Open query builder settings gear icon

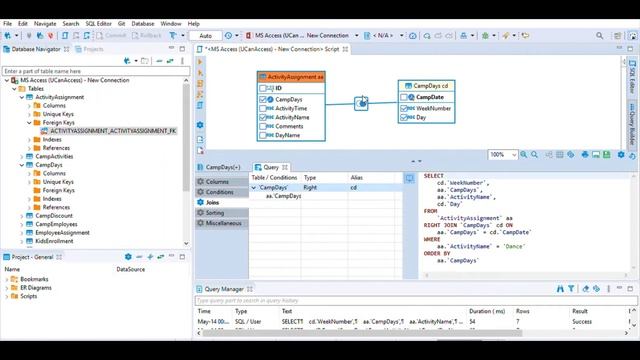621,155
